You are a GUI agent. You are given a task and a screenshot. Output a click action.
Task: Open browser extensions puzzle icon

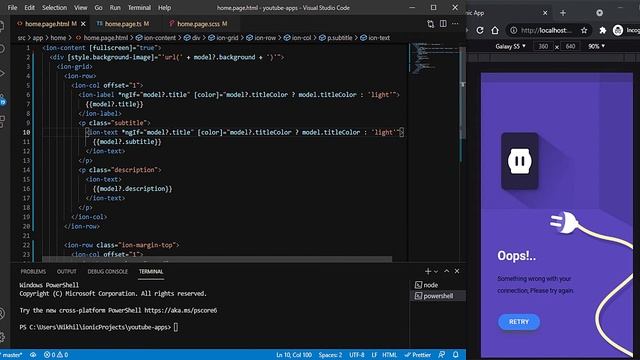click(602, 30)
